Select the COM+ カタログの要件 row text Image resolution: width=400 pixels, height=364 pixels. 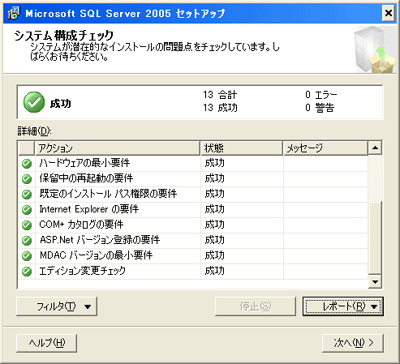coord(81,225)
